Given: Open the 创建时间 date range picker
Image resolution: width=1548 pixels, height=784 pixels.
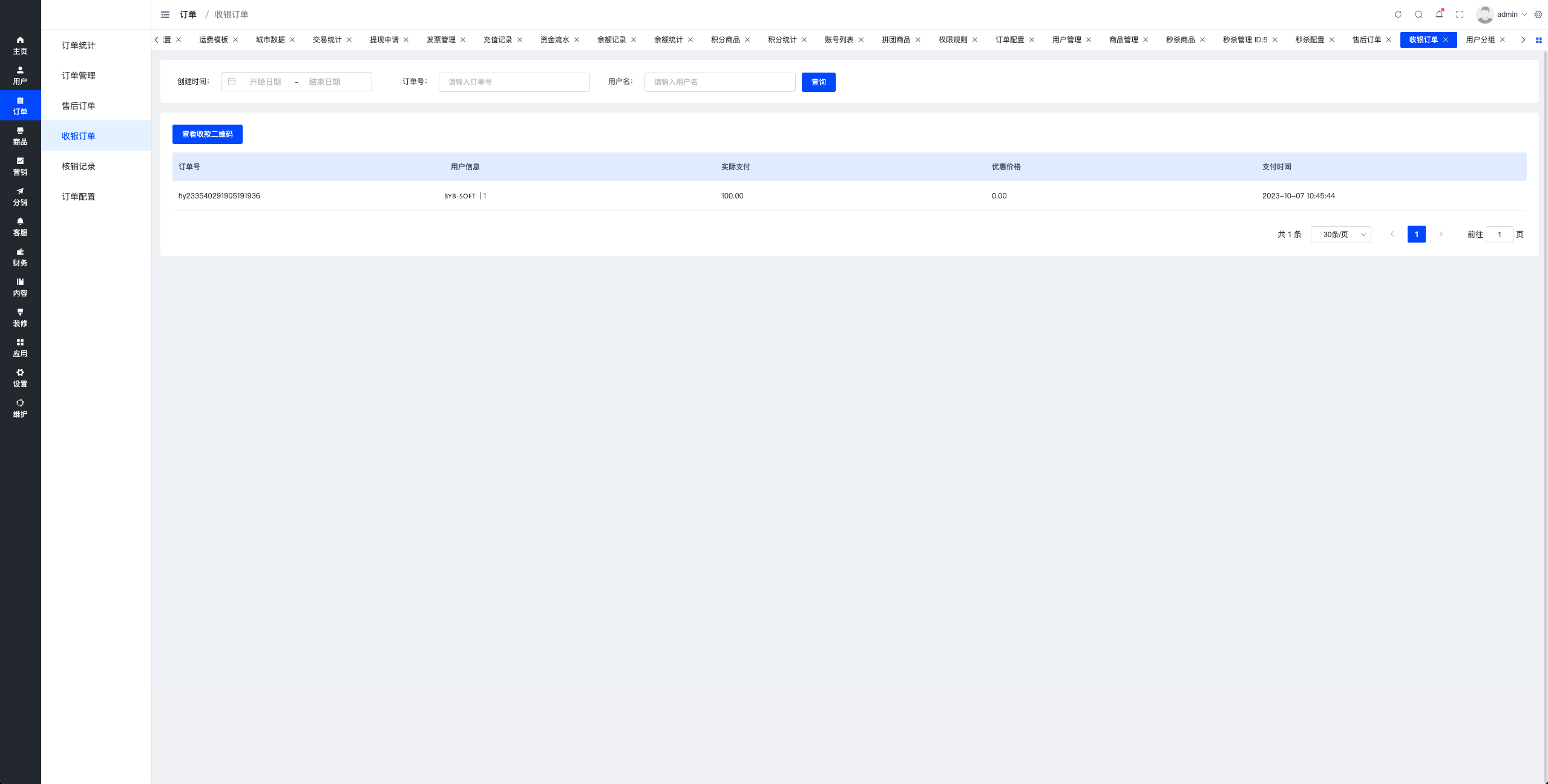Looking at the screenshot, I should point(297,82).
